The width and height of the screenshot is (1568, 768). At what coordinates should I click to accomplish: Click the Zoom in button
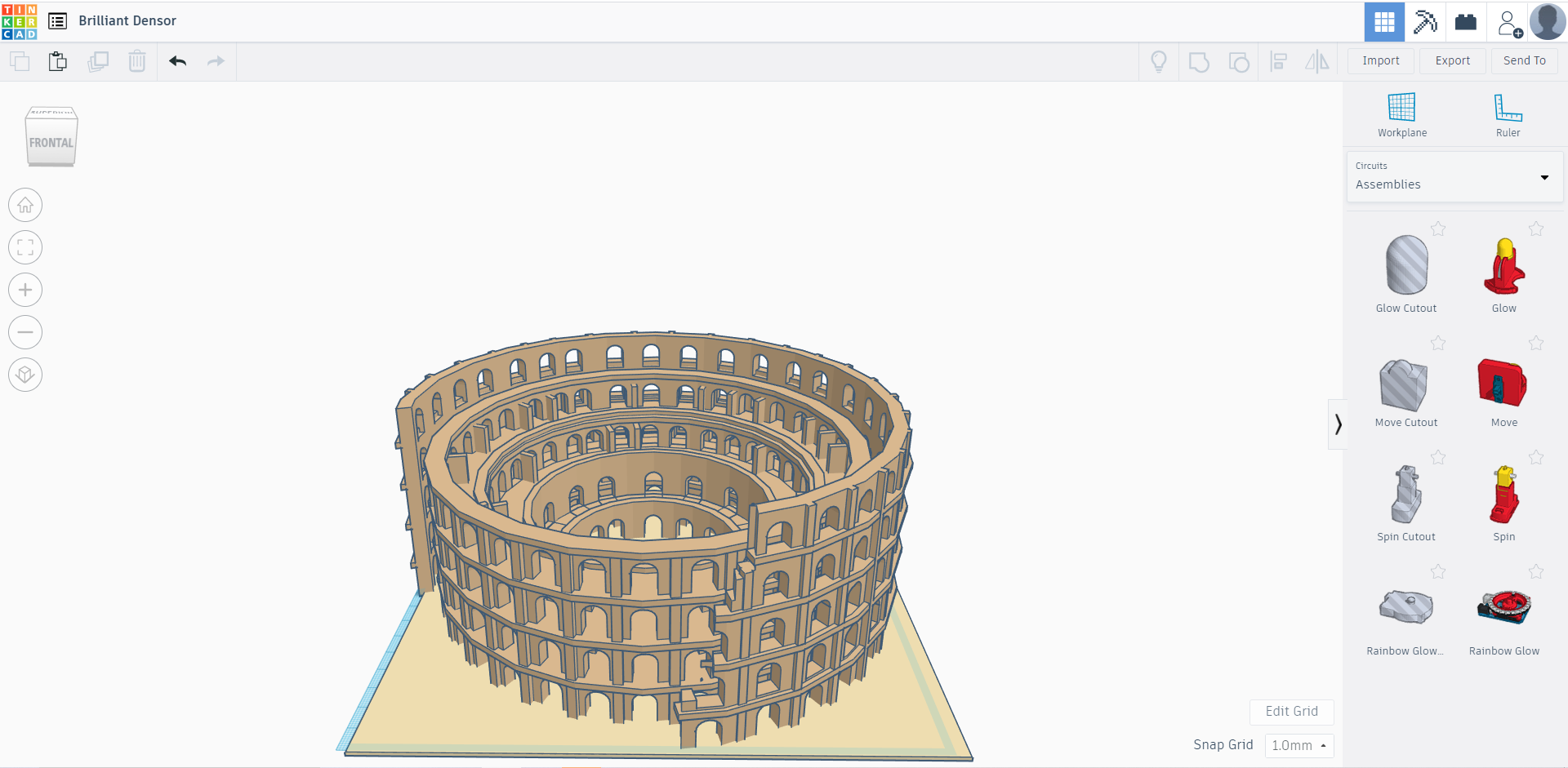pos(25,290)
